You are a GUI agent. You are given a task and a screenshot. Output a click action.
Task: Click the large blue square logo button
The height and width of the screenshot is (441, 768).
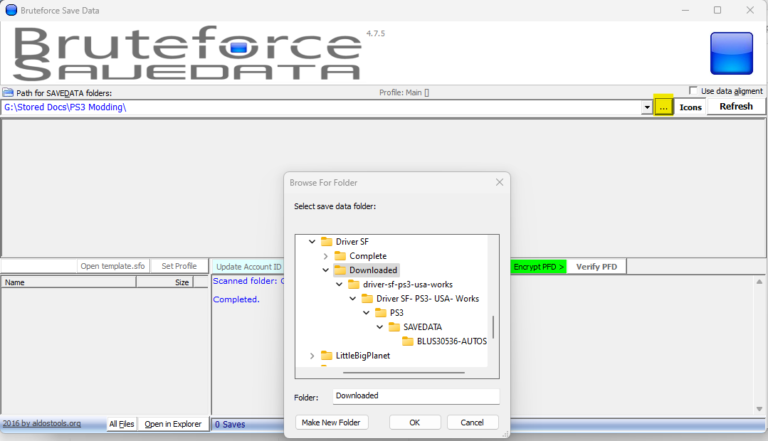pyautogui.click(x=731, y=53)
